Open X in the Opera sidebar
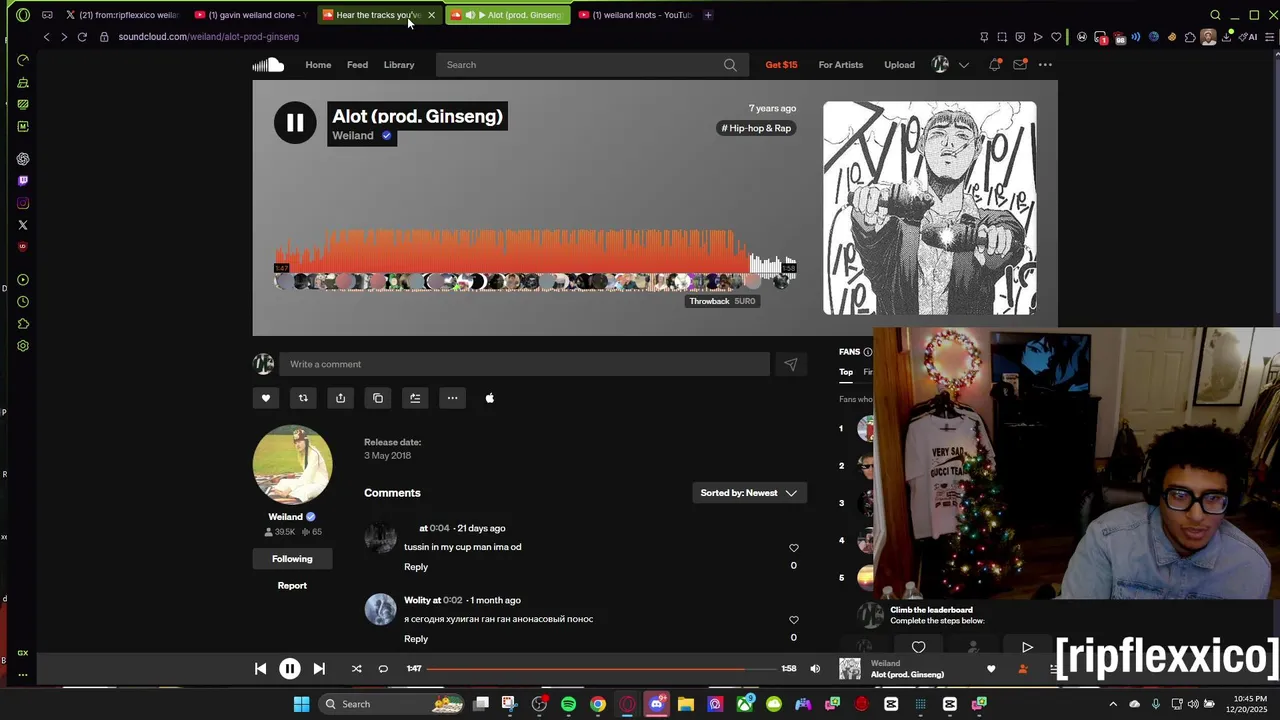1280x720 pixels. 23,225
